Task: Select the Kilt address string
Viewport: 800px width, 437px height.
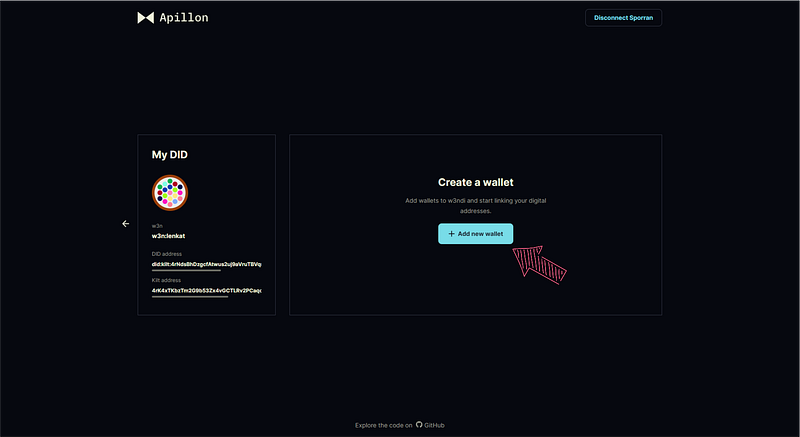Action: (x=207, y=290)
